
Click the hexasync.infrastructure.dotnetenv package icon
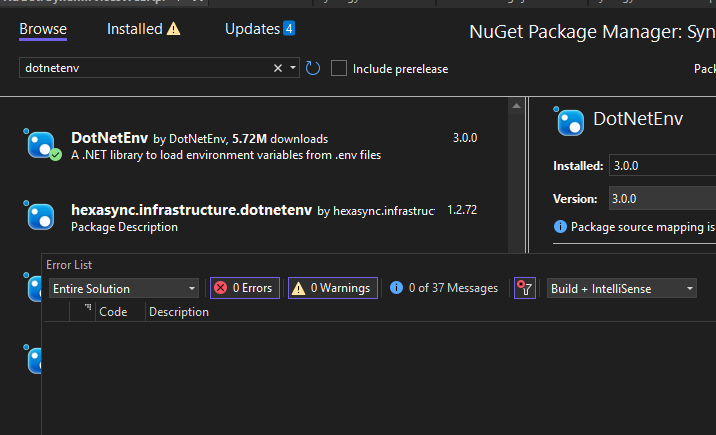point(40,216)
